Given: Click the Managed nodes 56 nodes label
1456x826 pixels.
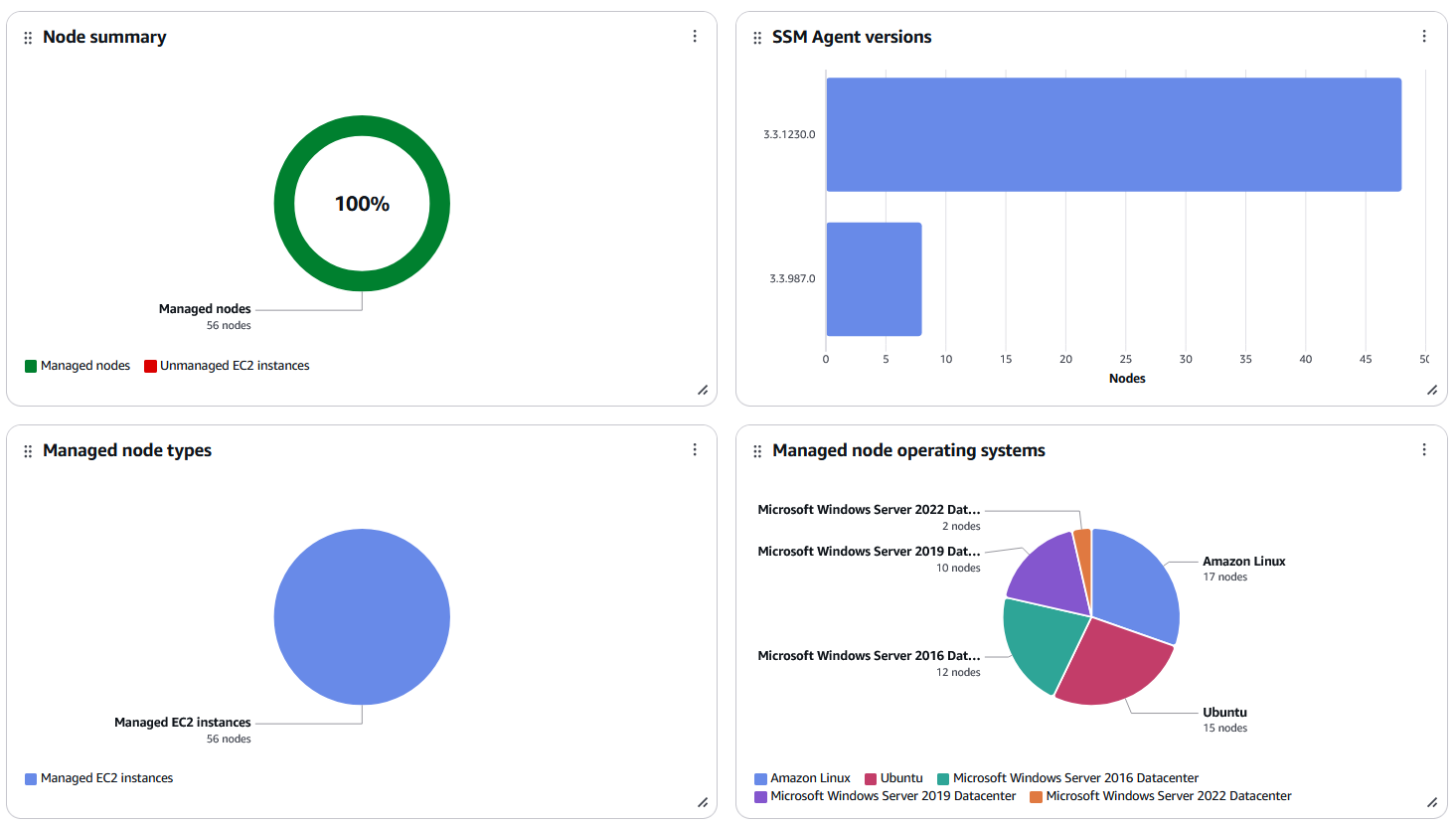Looking at the screenshot, I should point(205,317).
